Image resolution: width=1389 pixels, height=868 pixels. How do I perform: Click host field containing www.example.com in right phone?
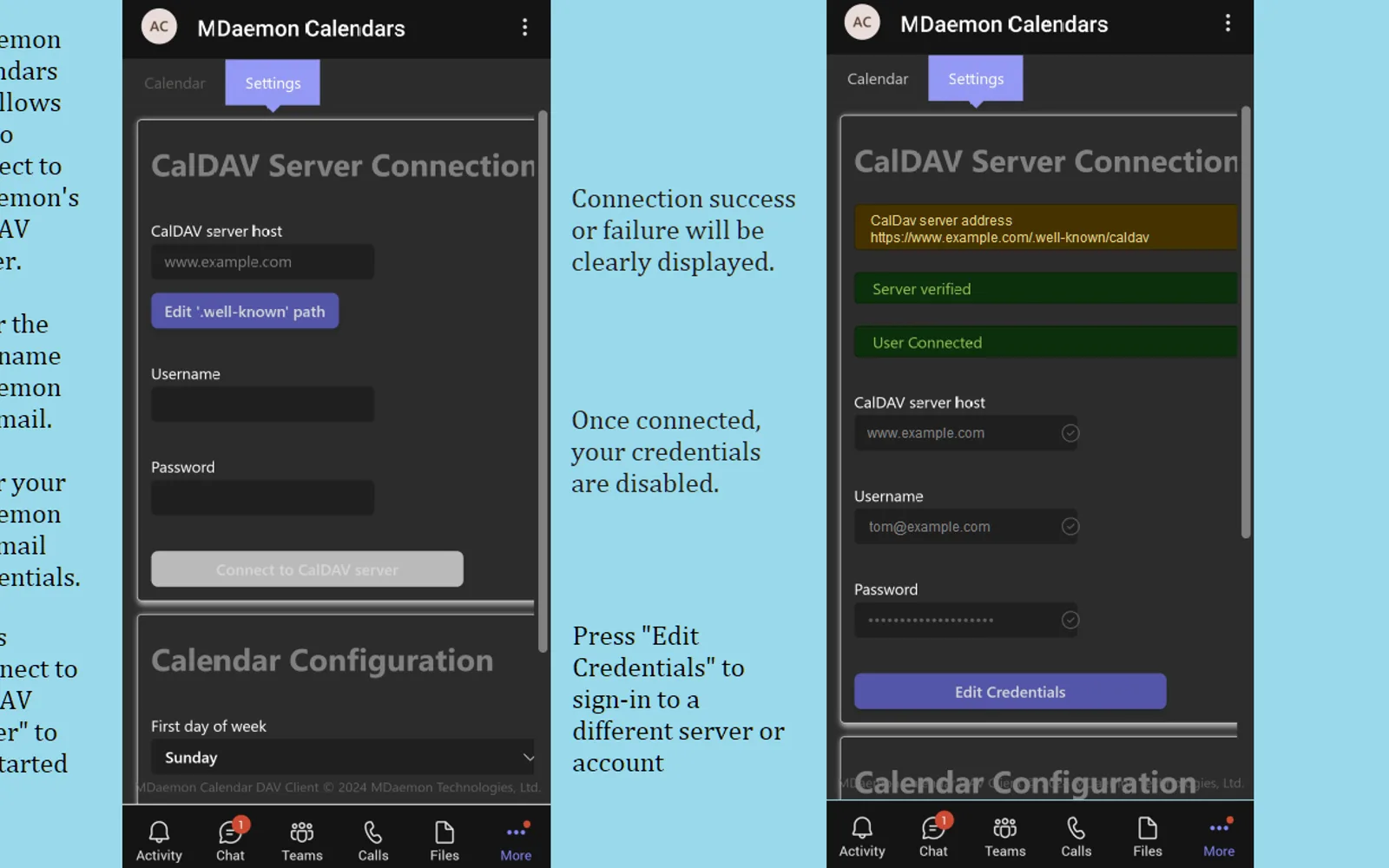[966, 433]
